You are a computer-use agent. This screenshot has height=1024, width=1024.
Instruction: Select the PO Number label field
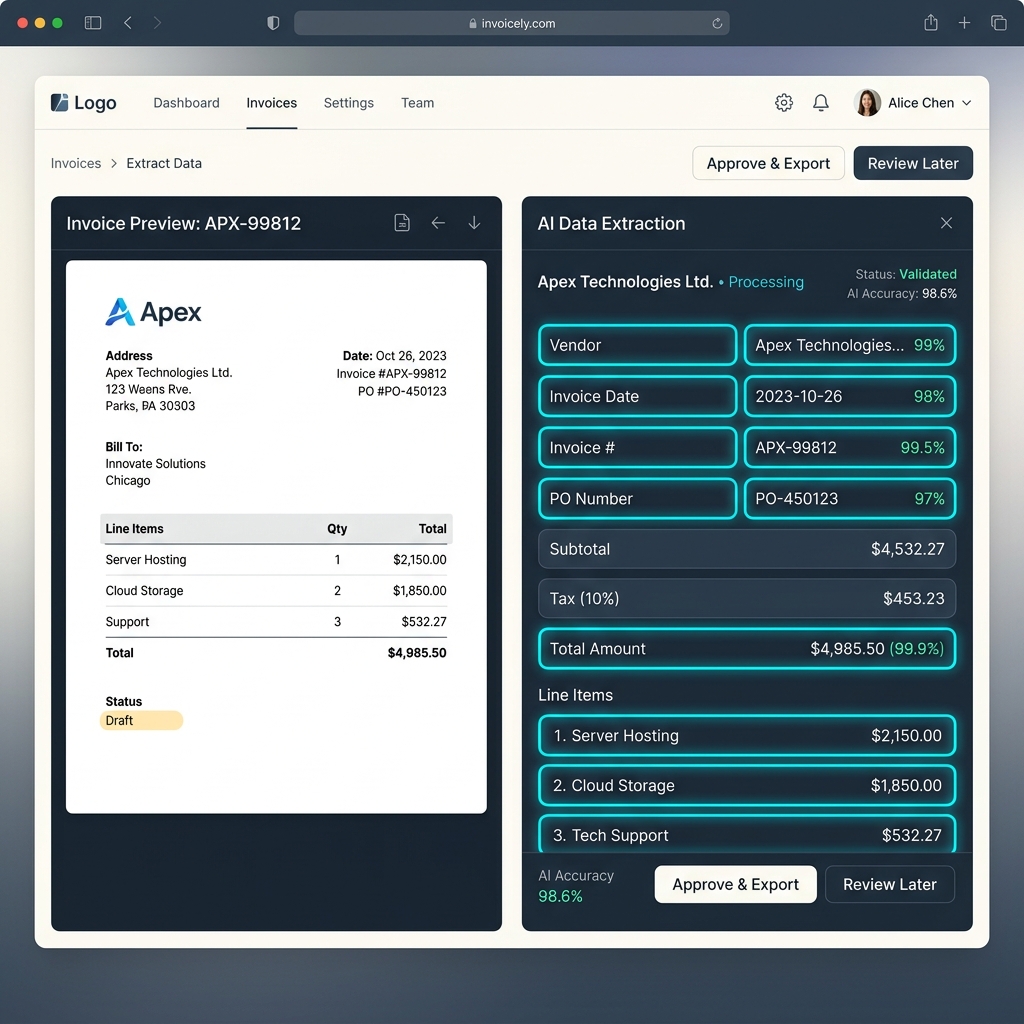coord(637,498)
